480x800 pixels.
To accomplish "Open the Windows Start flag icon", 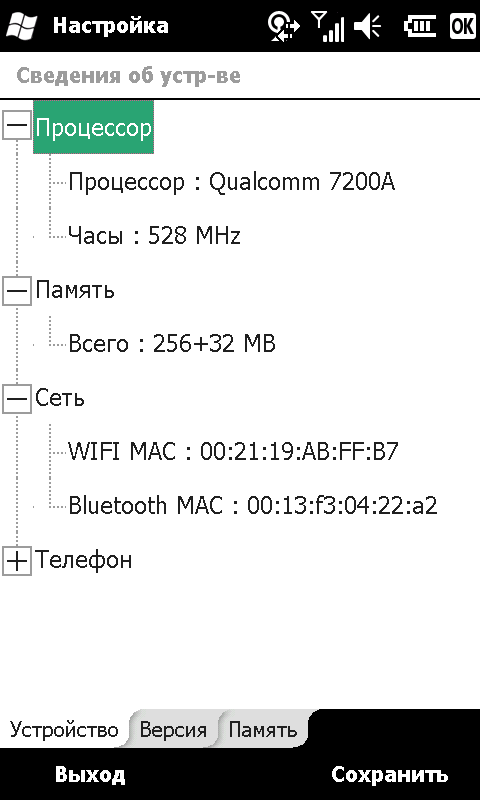I will (19, 26).
